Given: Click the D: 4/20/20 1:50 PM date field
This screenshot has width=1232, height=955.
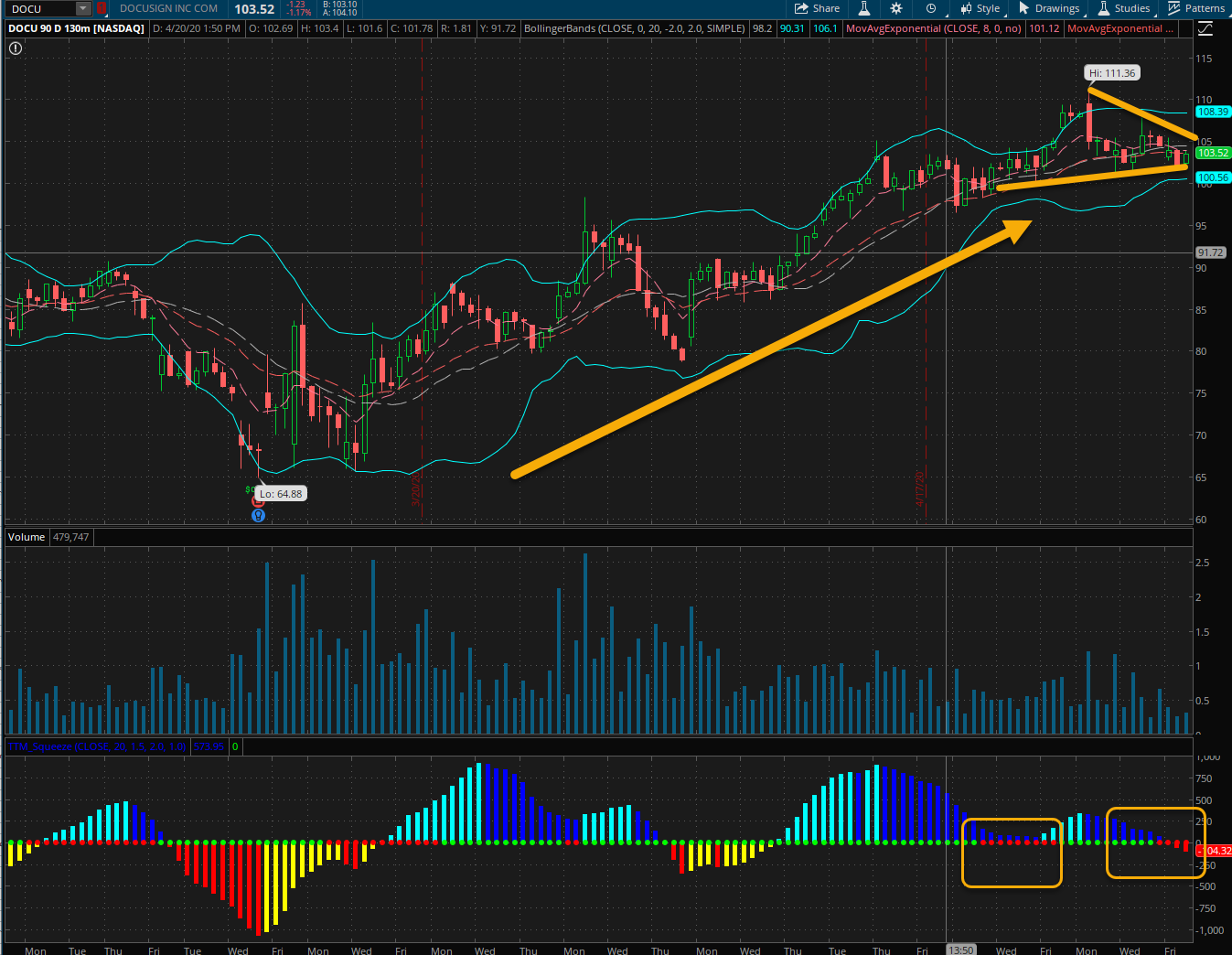Looking at the screenshot, I should 197,28.
